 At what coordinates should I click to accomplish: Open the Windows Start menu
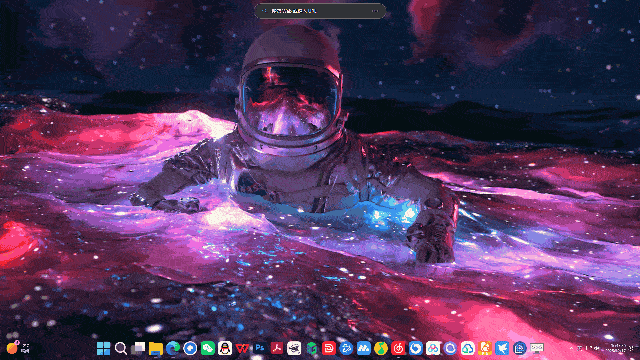pos(103,348)
